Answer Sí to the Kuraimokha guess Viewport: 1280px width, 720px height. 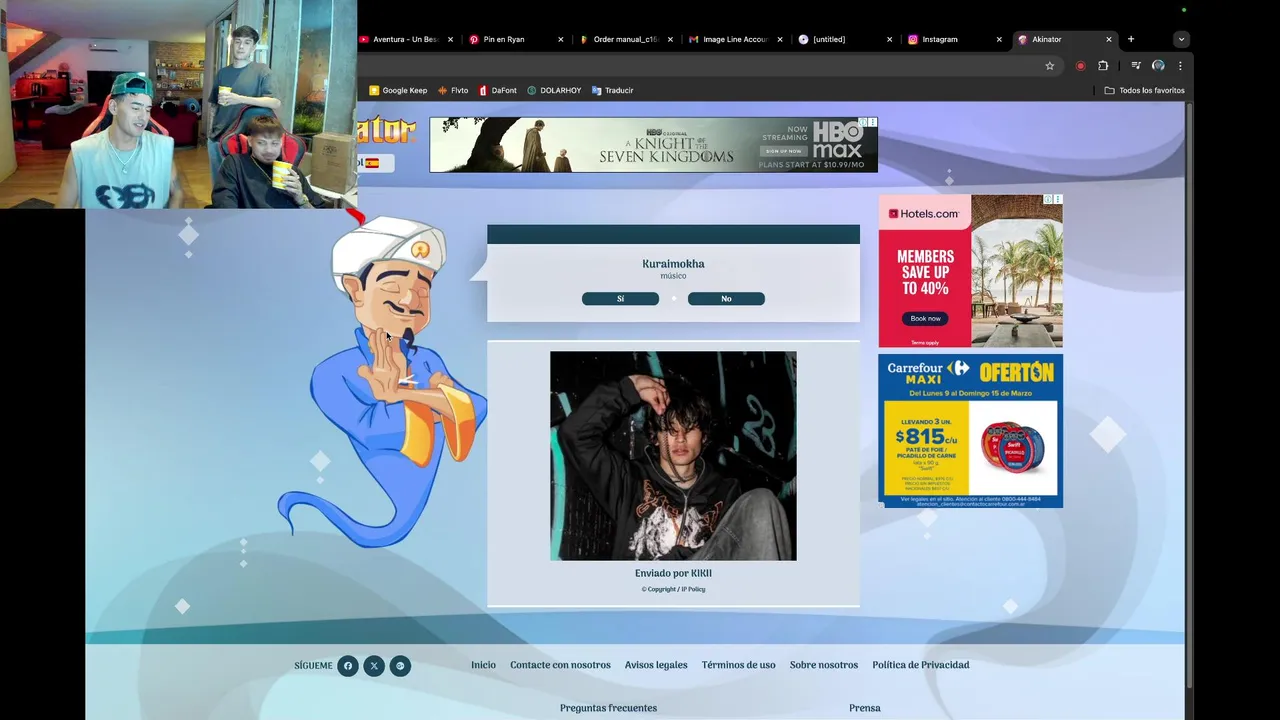(x=620, y=299)
